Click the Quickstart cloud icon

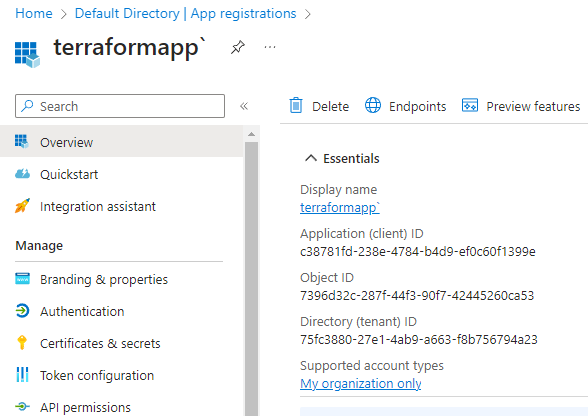22,174
